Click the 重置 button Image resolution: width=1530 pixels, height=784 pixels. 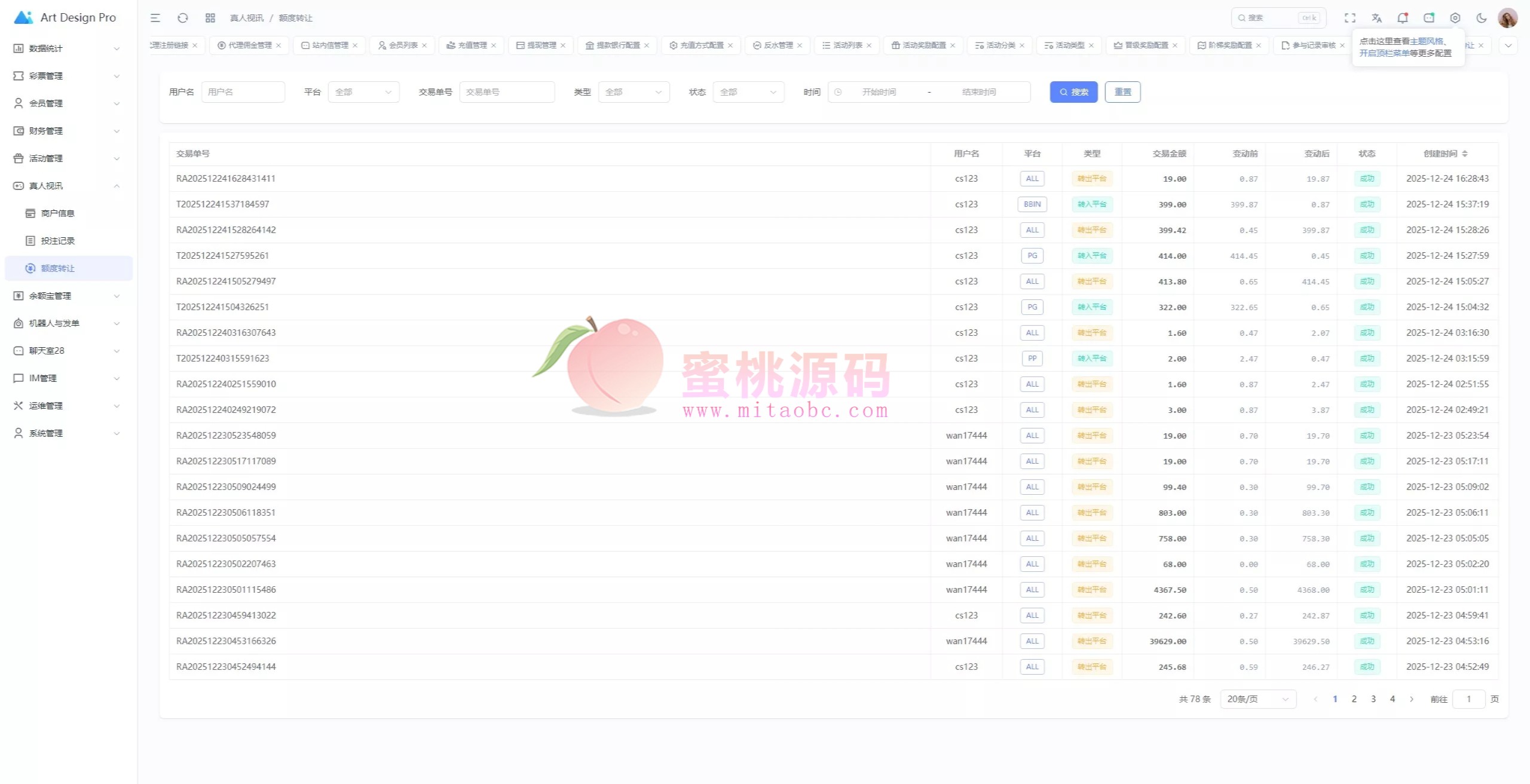pos(1122,92)
